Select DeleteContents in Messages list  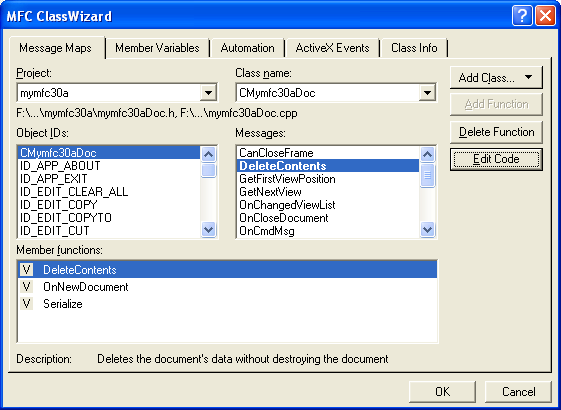click(328, 166)
